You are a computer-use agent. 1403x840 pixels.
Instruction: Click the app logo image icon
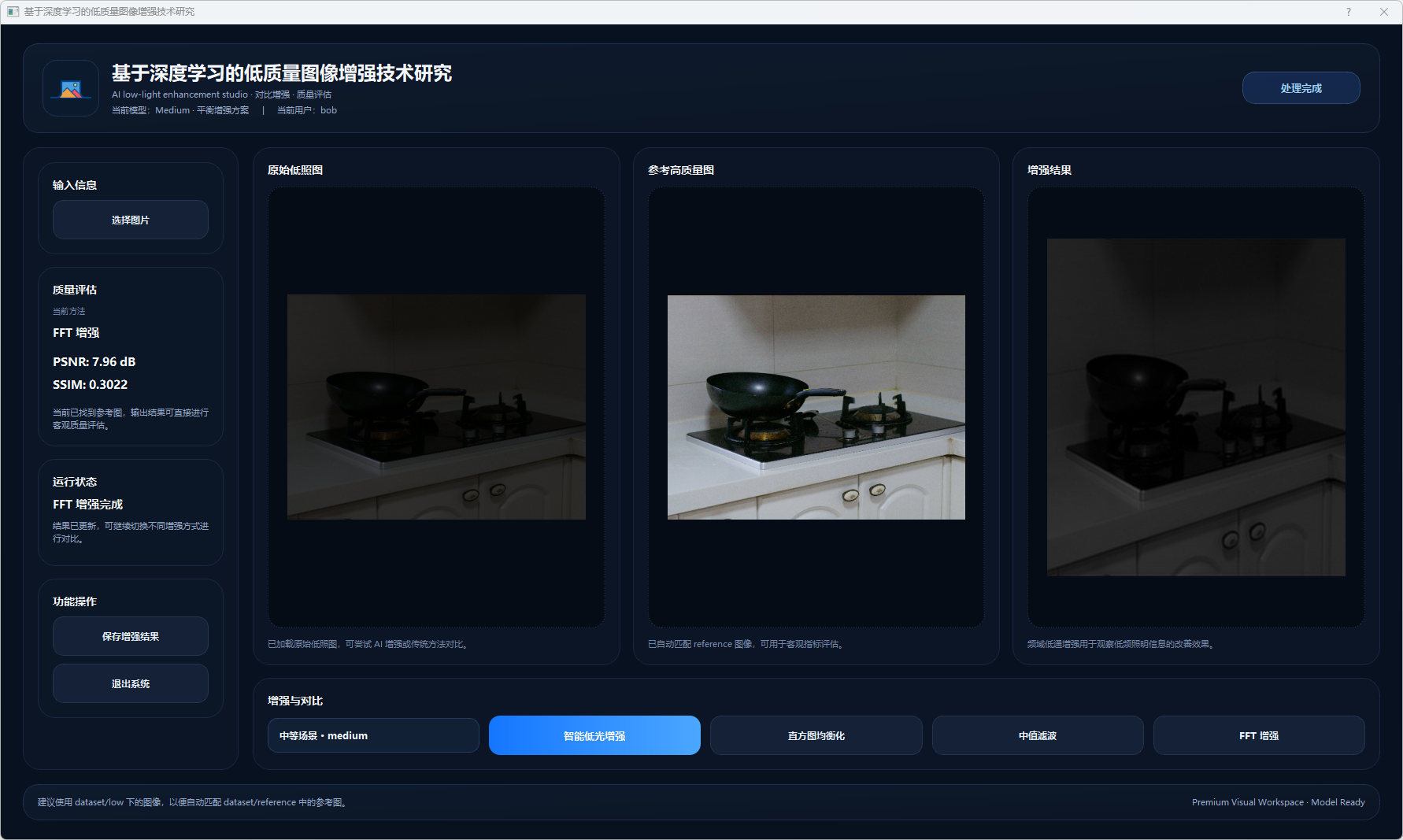71,89
